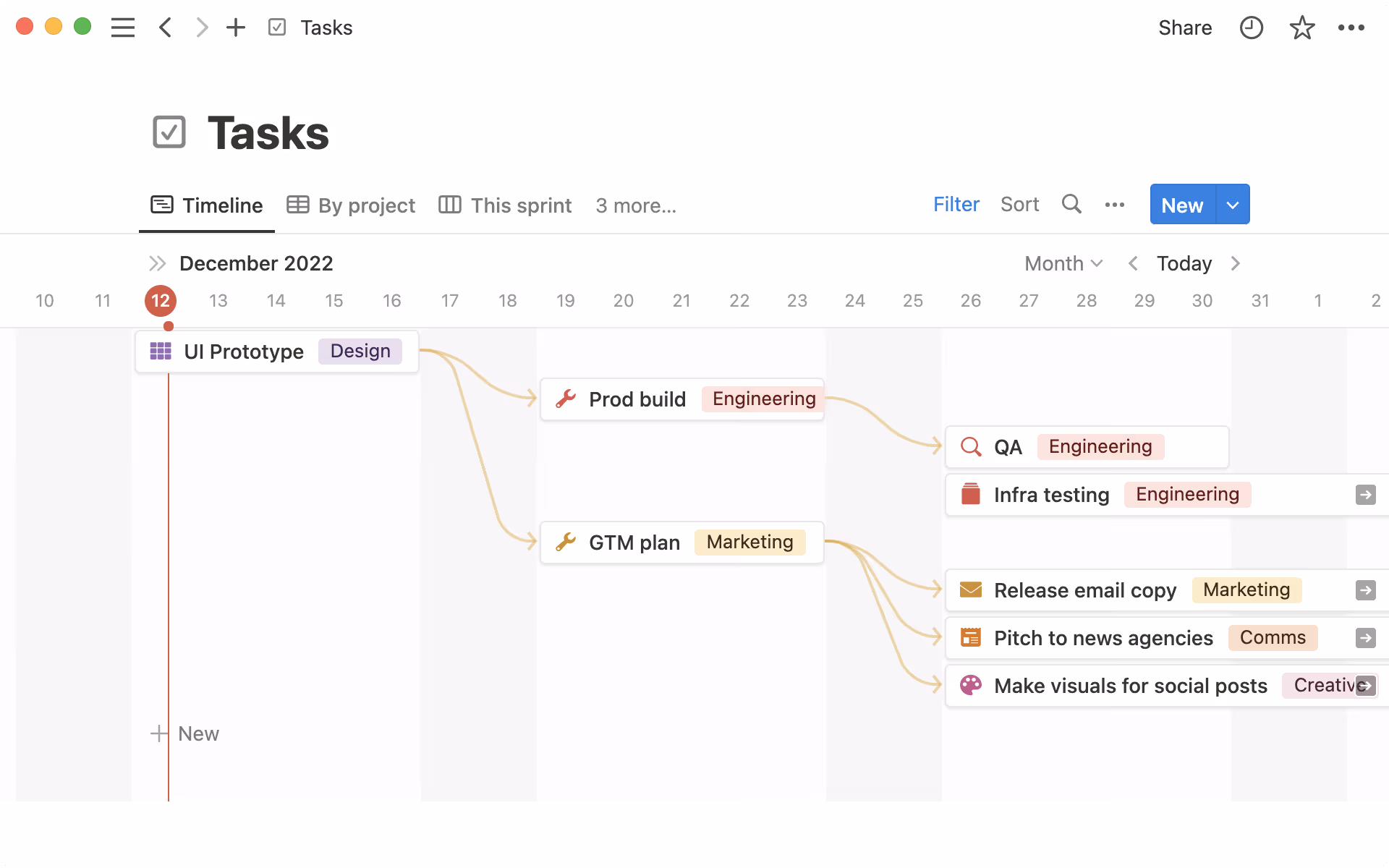Open search with the magnifying glass icon

1071,205
